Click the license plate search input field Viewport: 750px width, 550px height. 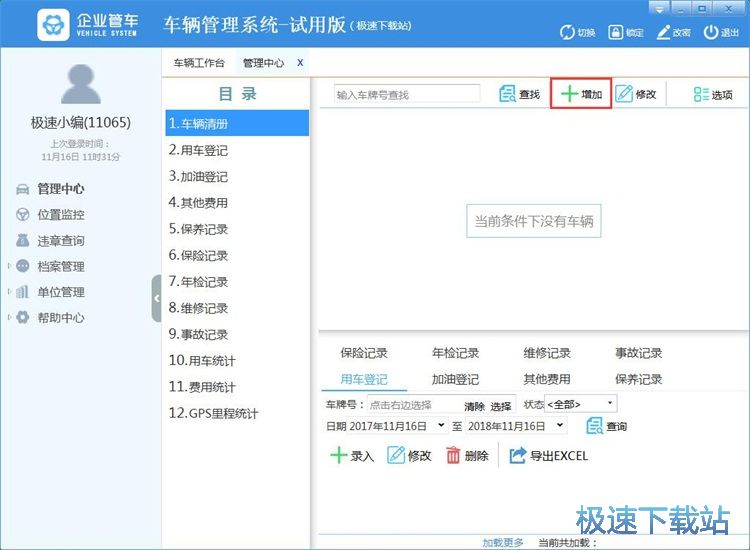click(406, 94)
